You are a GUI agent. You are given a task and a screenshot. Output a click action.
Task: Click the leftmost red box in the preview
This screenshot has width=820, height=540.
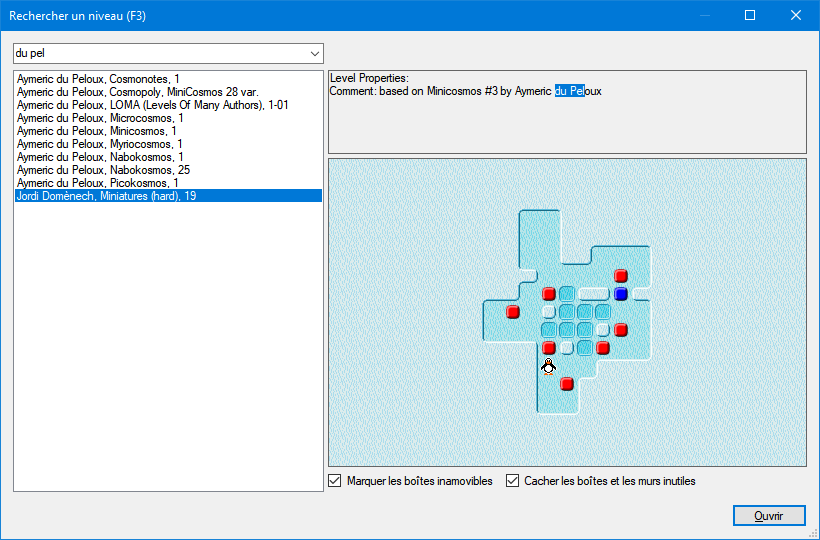[512, 312]
